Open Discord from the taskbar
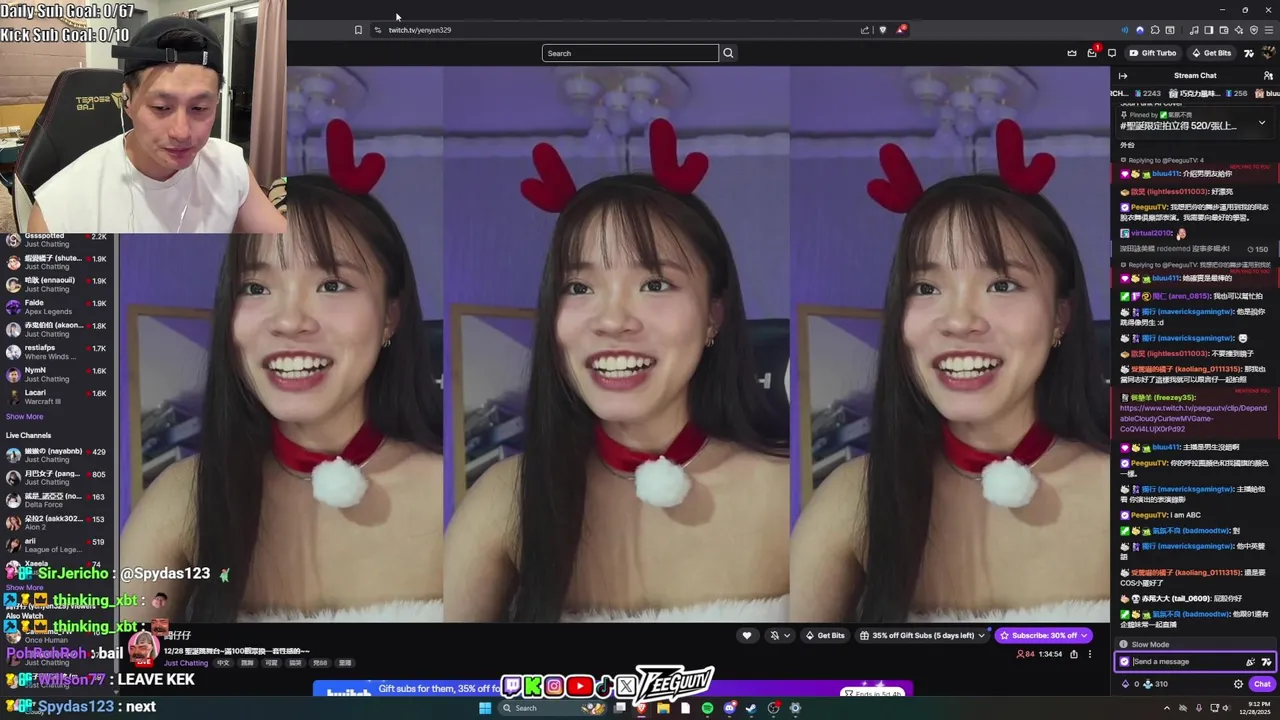 coord(730,708)
